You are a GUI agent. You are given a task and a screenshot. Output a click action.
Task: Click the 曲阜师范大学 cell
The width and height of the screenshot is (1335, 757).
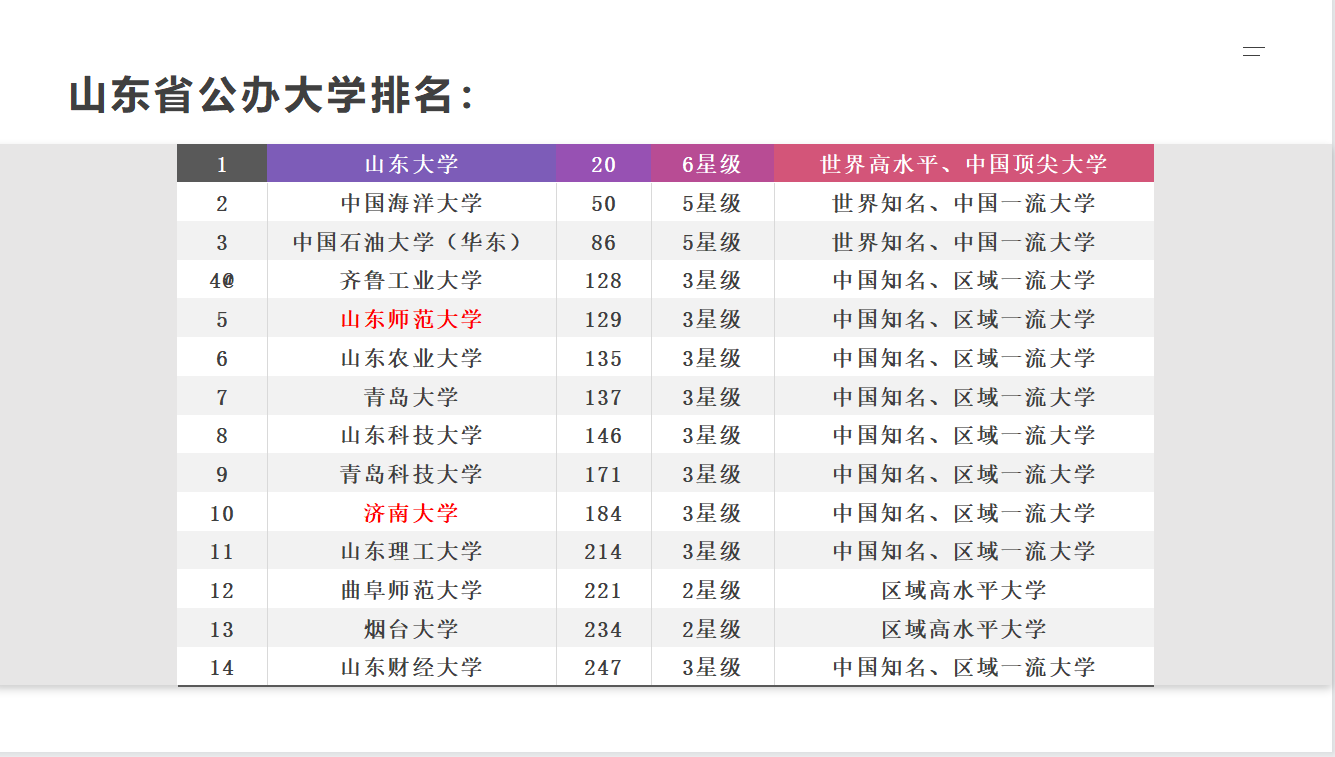pyautogui.click(x=411, y=590)
